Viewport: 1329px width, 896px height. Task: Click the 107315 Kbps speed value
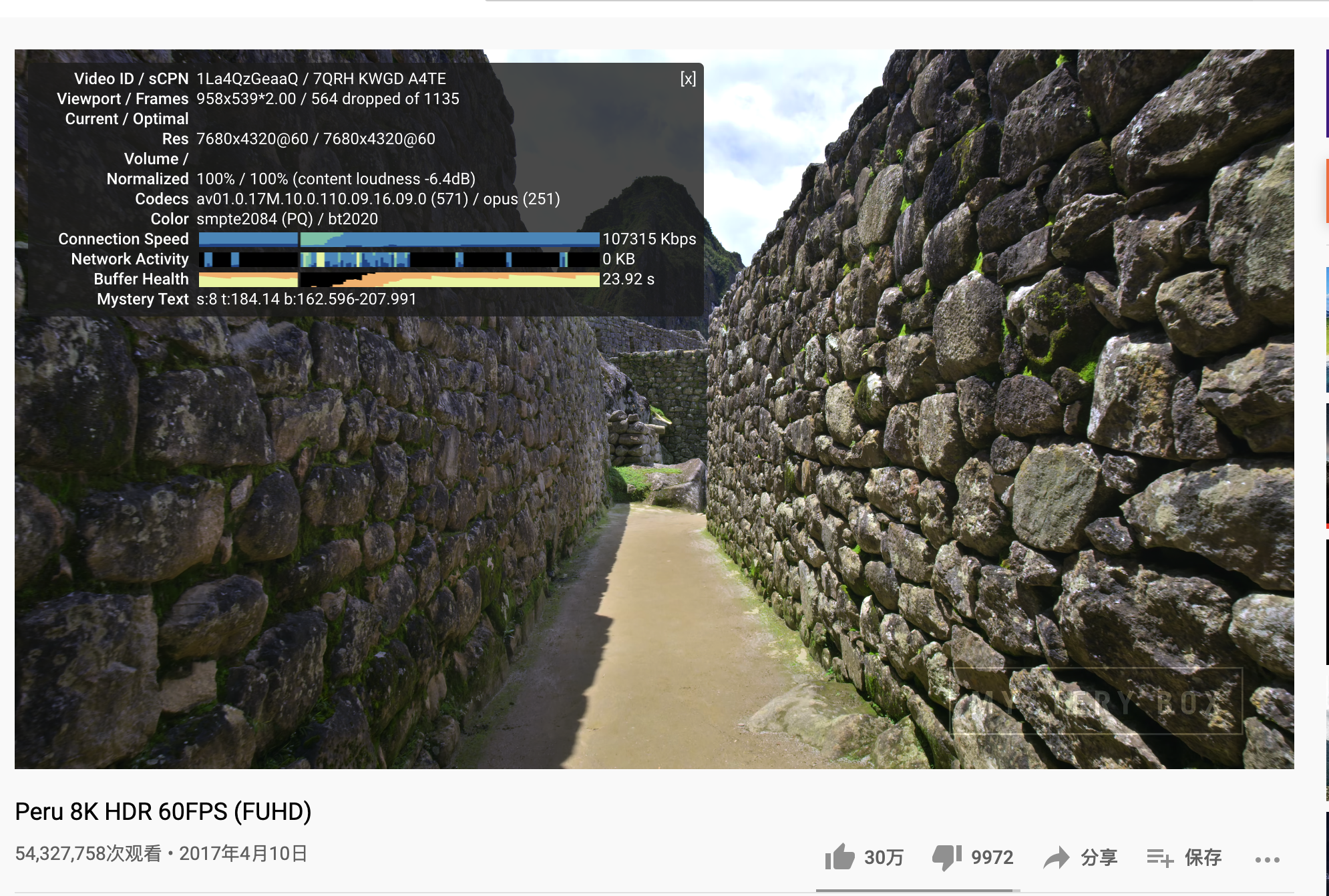(649, 239)
